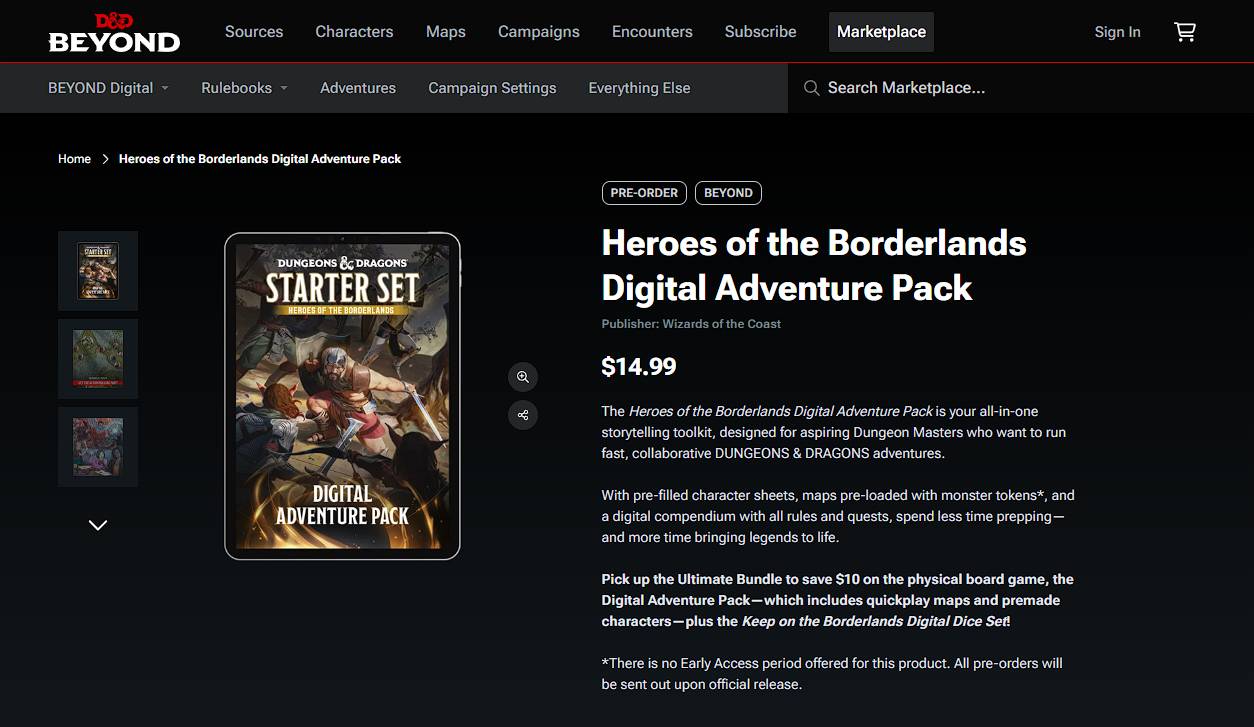Open the Marketplace tab
Image resolution: width=1254 pixels, height=727 pixels.
(x=881, y=32)
